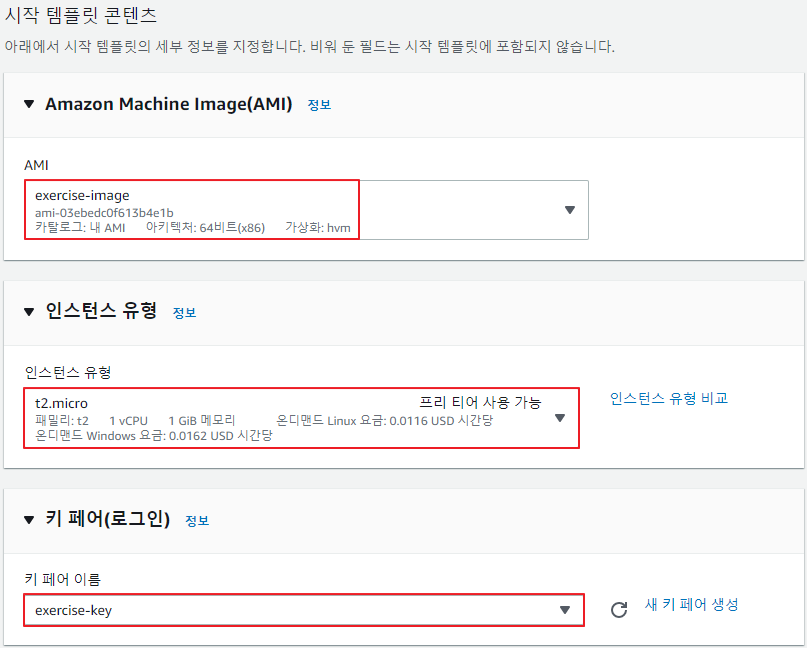Open the t2.micro instance type dropdown

click(x=302, y=418)
